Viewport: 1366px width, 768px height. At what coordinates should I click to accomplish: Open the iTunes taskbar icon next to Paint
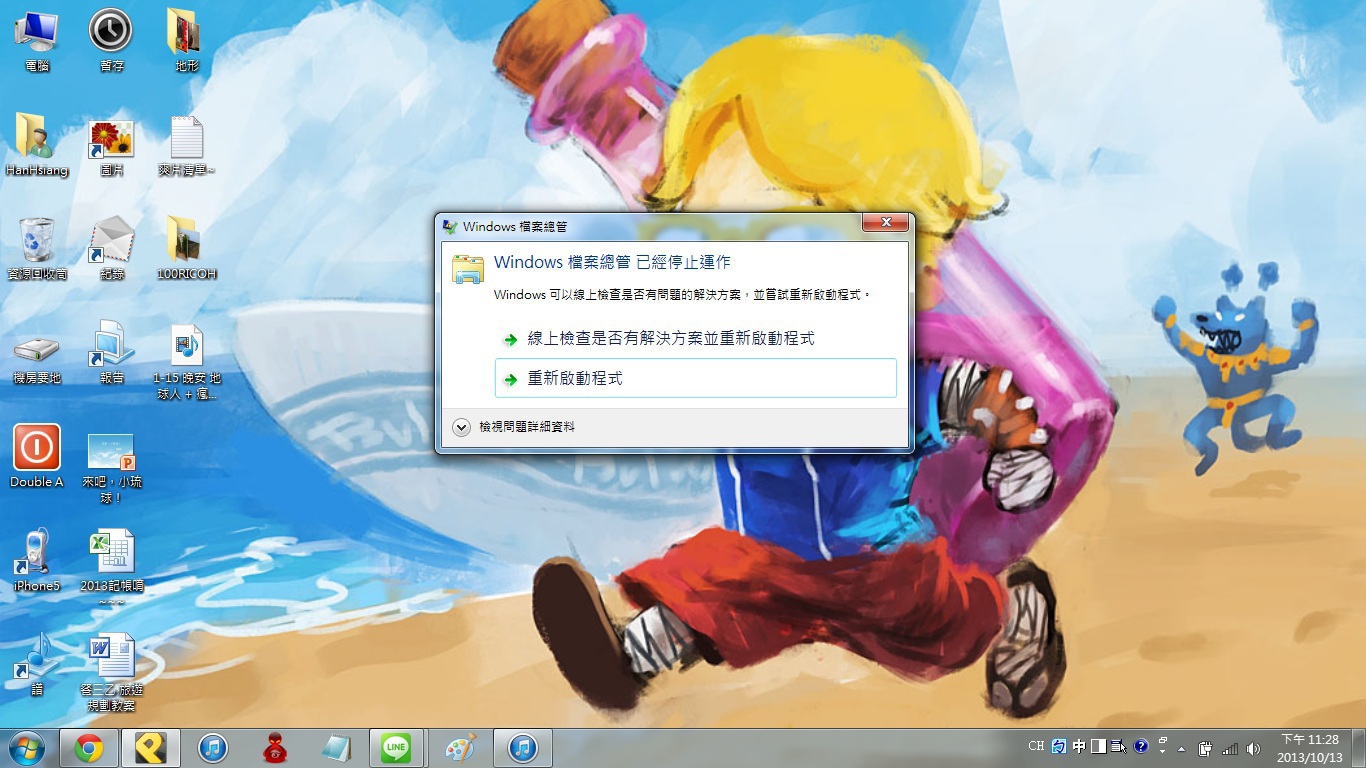523,748
